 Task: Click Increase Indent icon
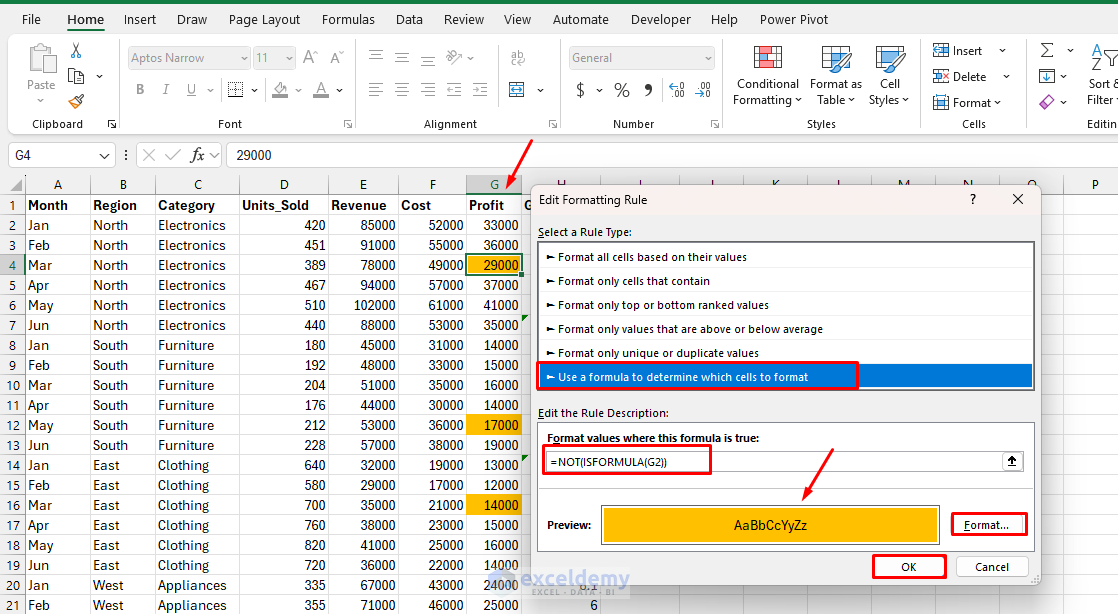[x=480, y=89]
